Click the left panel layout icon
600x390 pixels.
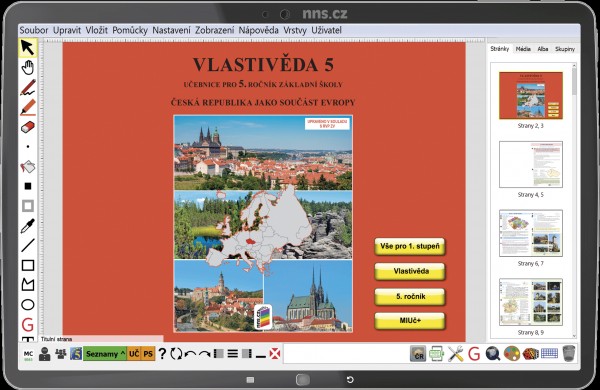point(218,354)
